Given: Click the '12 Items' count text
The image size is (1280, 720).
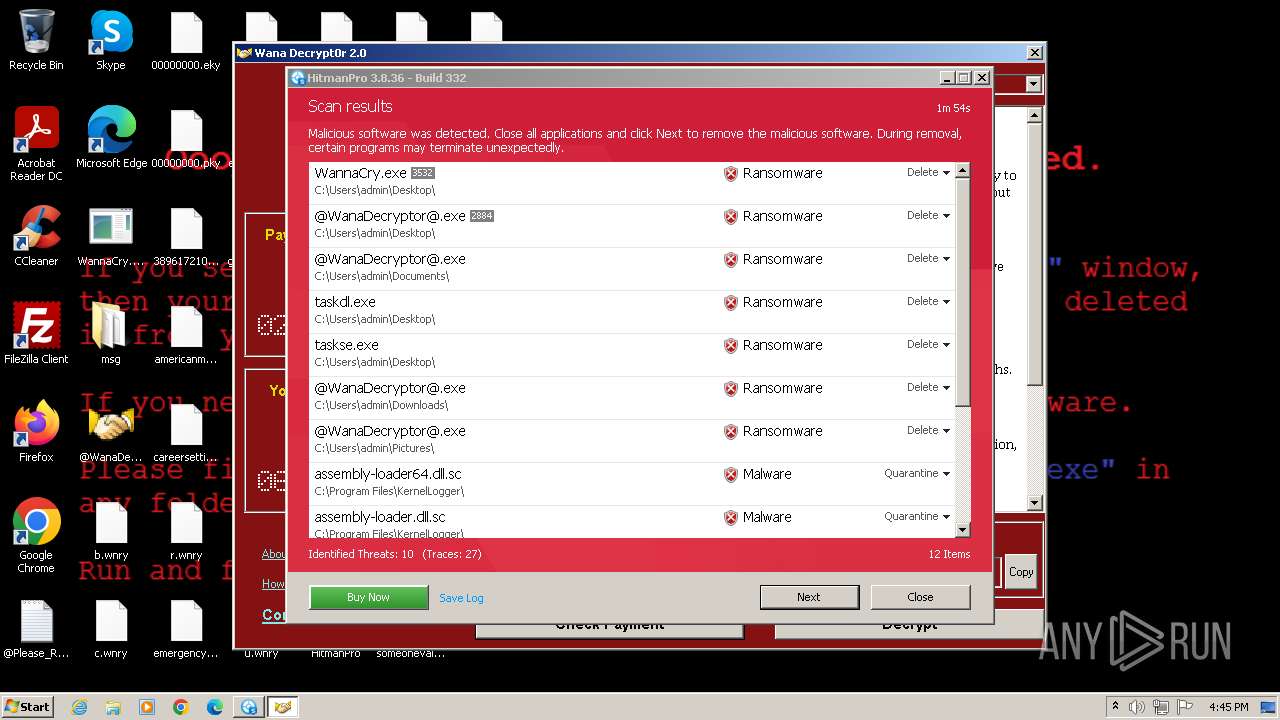Looking at the screenshot, I should [949, 554].
